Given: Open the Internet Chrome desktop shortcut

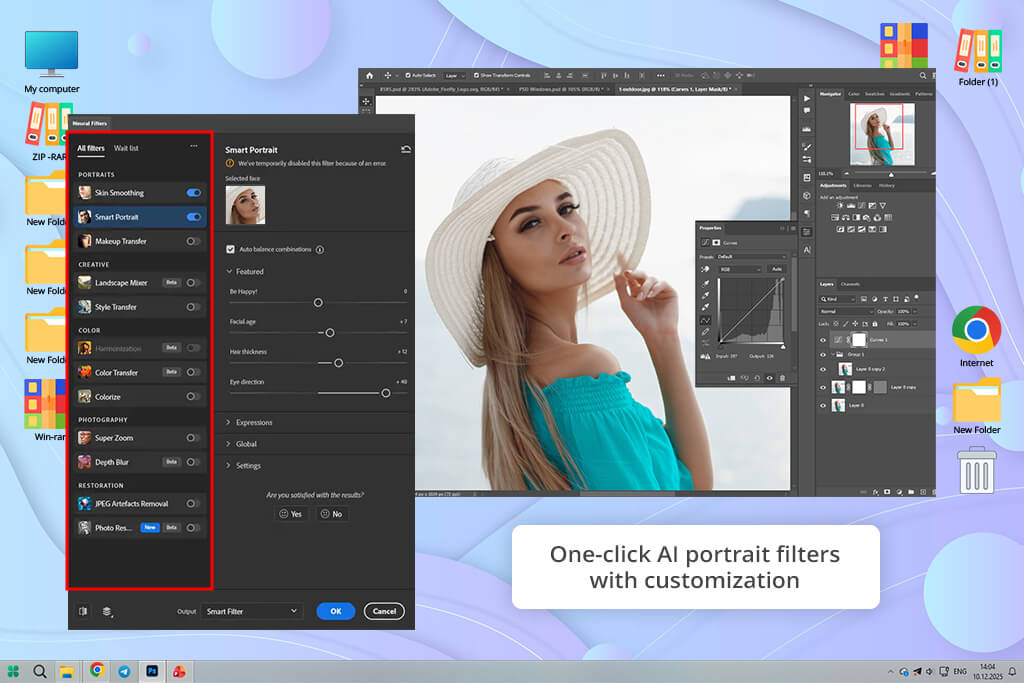Looking at the screenshot, I should (976, 336).
